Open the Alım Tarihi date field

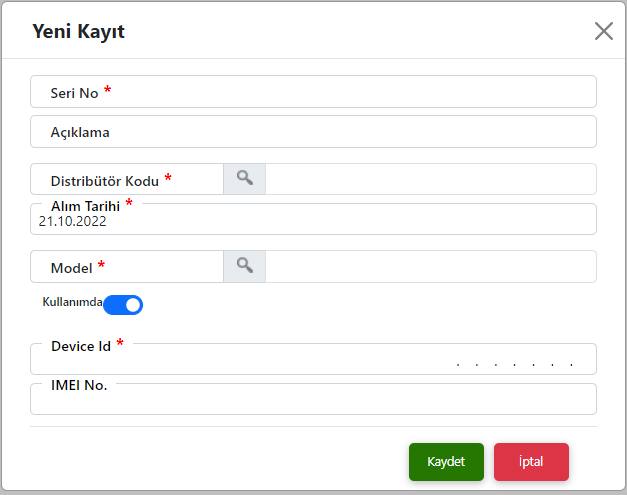[313, 219]
